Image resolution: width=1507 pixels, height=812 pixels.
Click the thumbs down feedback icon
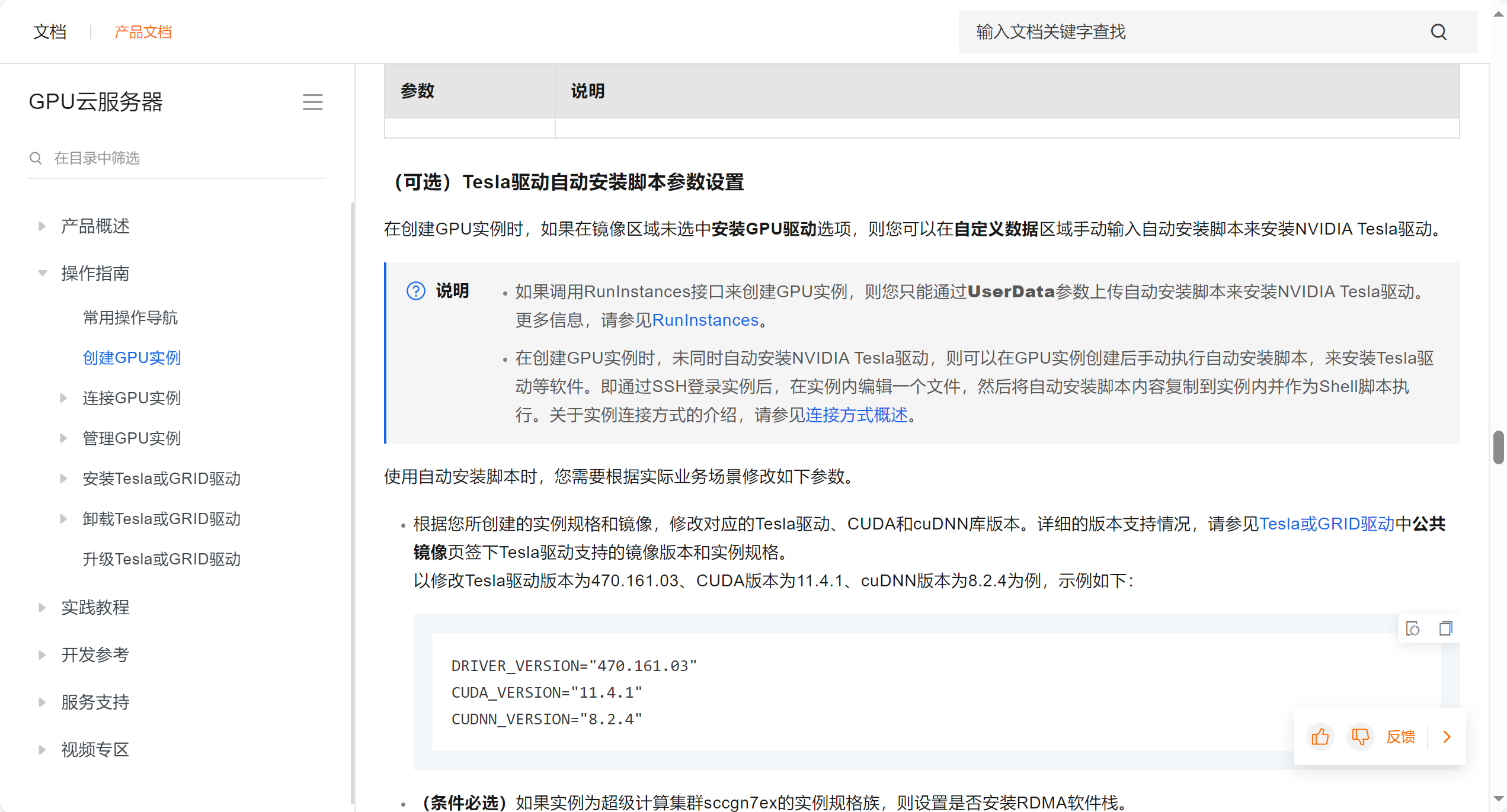pos(1360,737)
